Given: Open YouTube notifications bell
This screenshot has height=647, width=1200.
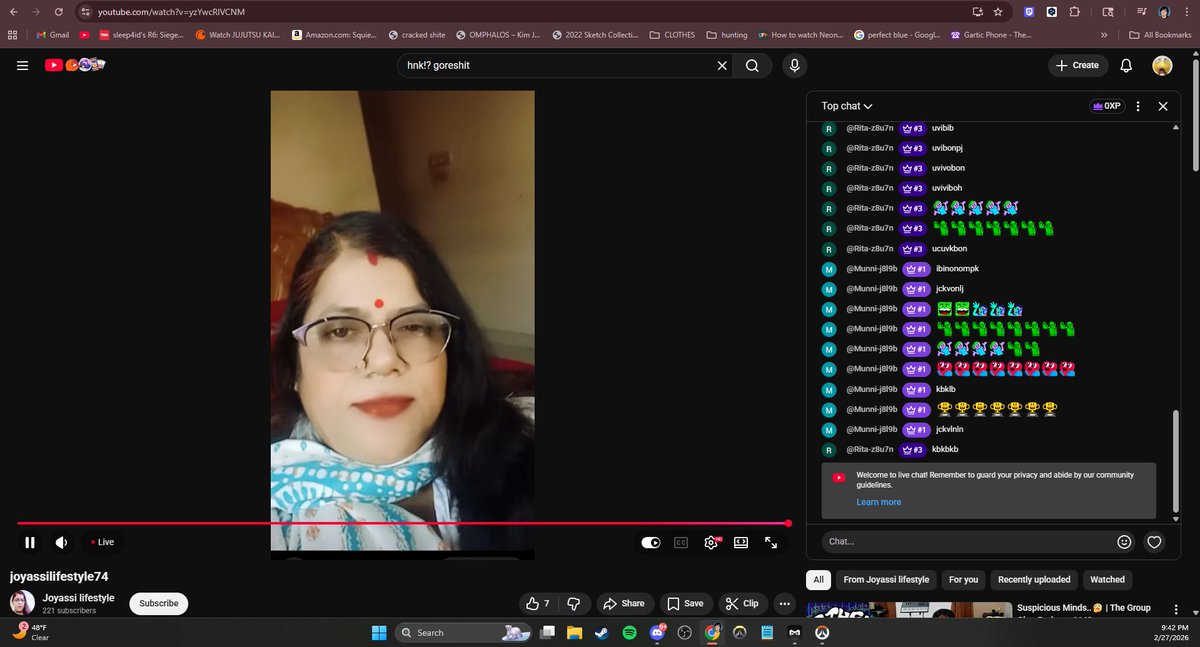Looking at the screenshot, I should tap(1126, 65).
